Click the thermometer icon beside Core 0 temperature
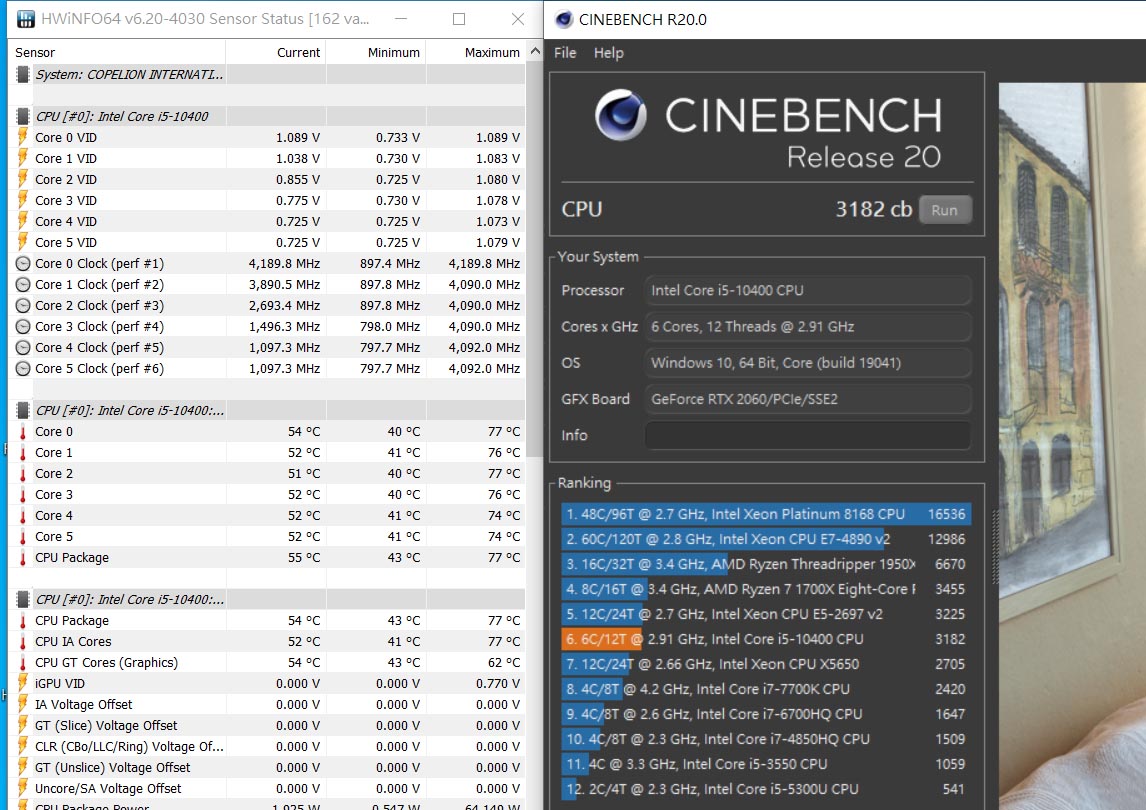The height and width of the screenshot is (810, 1146). 23,432
